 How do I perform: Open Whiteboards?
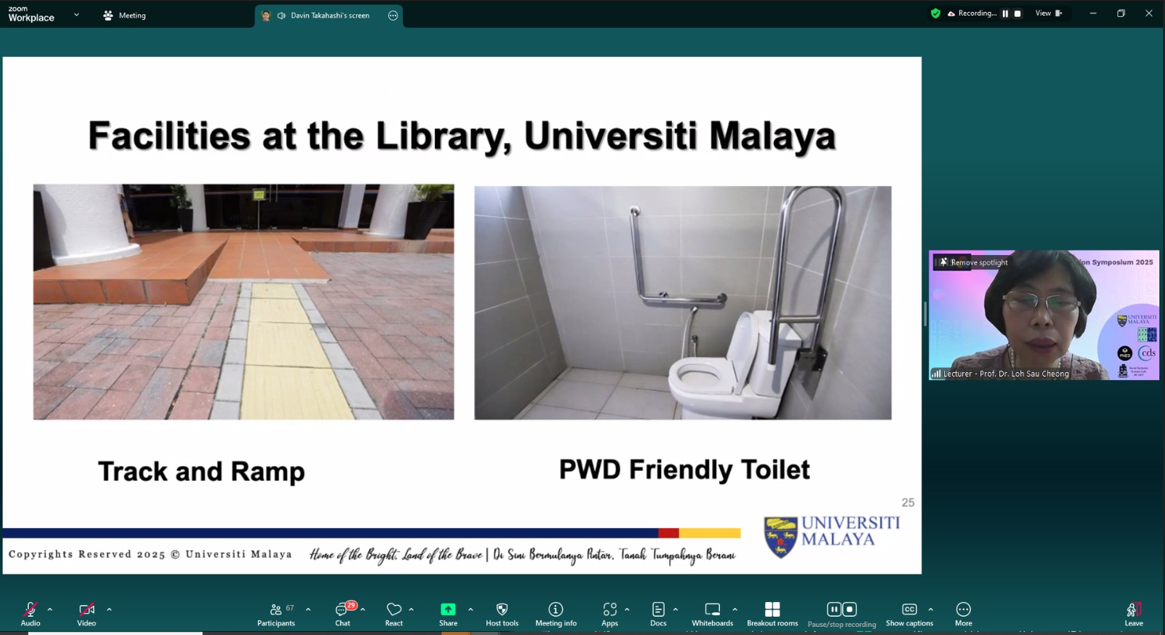pos(712,610)
